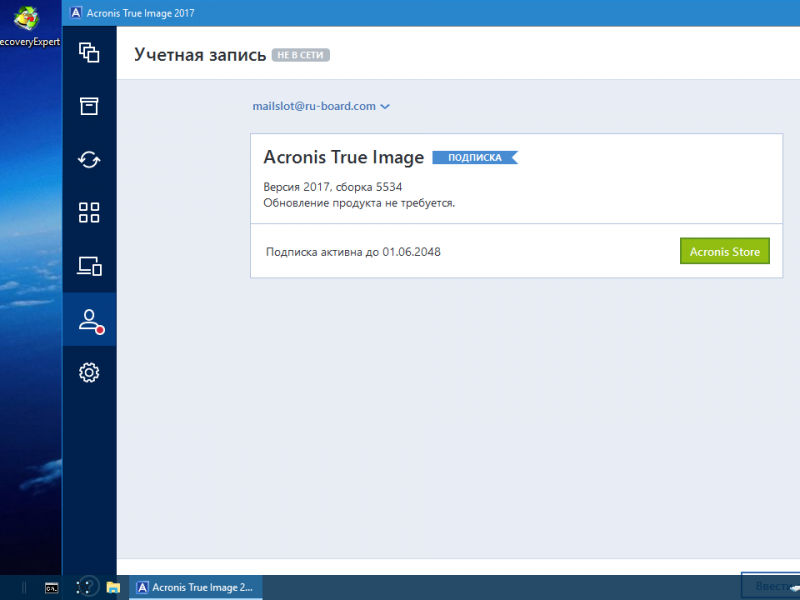Open the RecoveryExpert desktop shortcut

coord(29,26)
